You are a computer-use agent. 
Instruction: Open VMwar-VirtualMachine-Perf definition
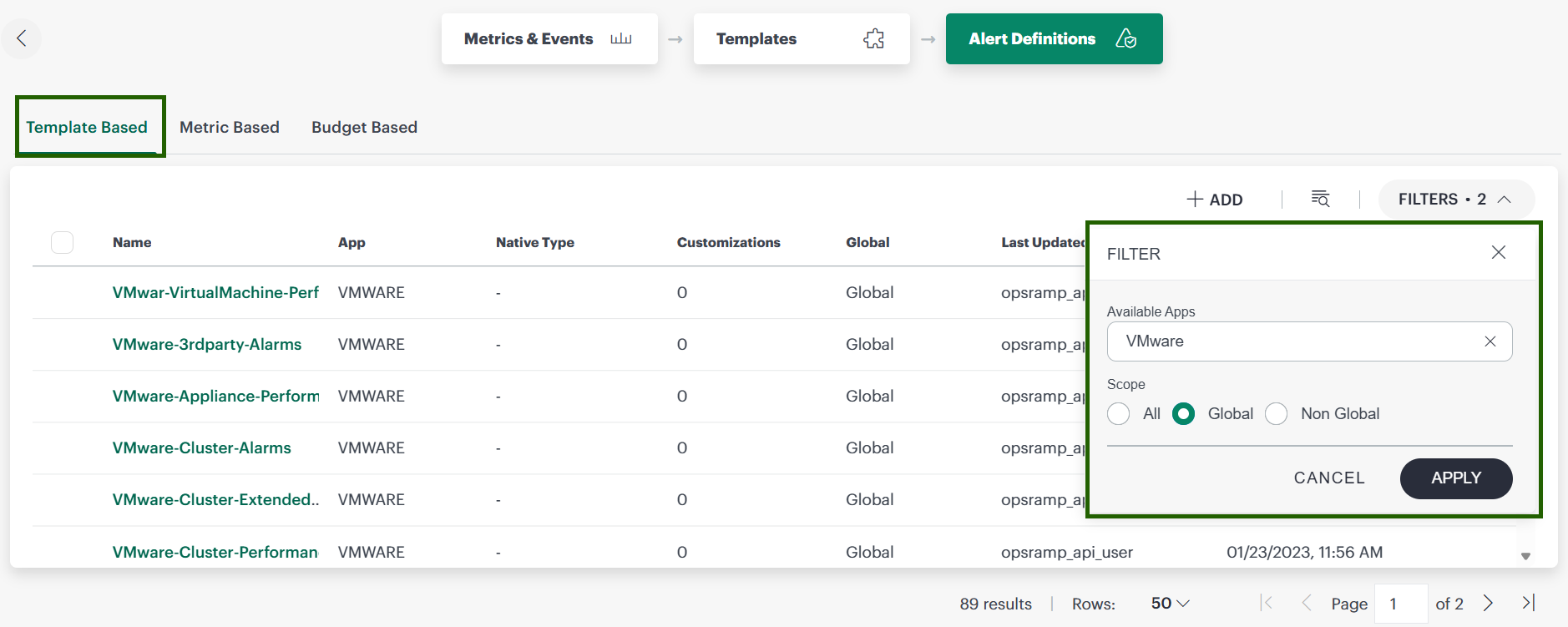pyautogui.click(x=215, y=292)
